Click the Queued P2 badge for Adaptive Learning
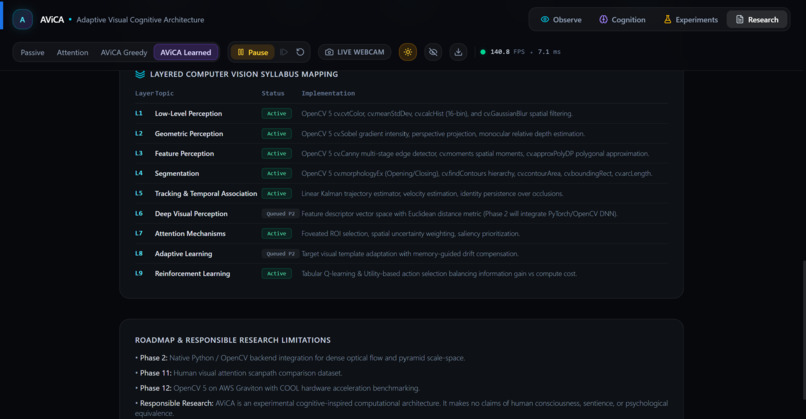This screenshot has height=419, width=806. [280, 254]
